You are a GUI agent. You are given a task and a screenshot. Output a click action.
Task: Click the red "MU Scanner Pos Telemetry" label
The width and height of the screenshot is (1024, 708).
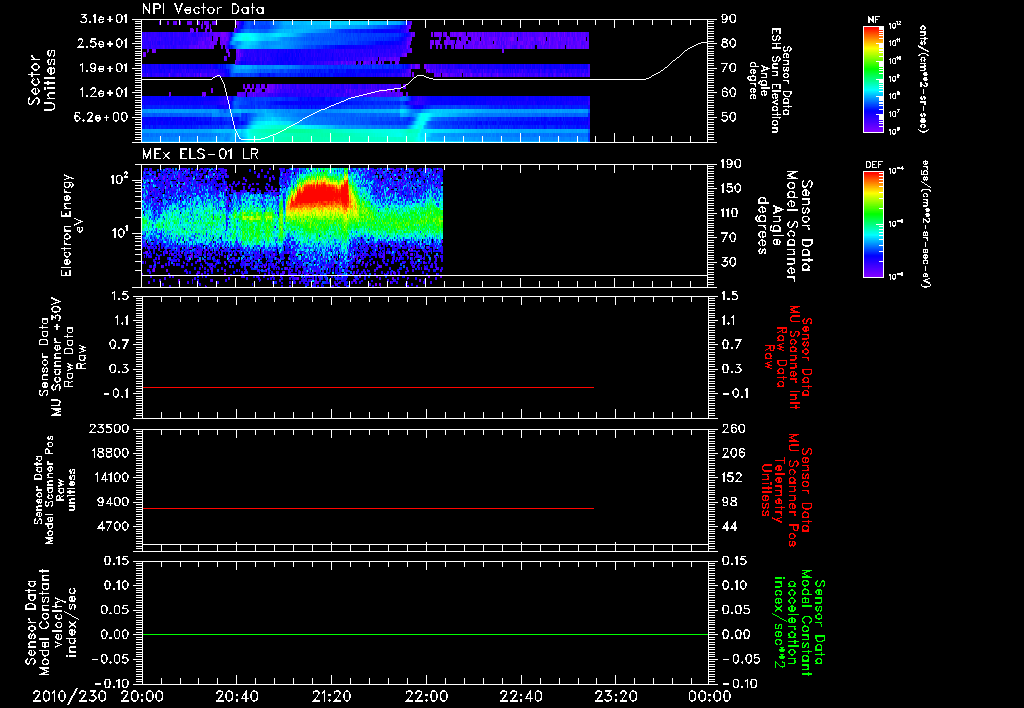[787, 489]
